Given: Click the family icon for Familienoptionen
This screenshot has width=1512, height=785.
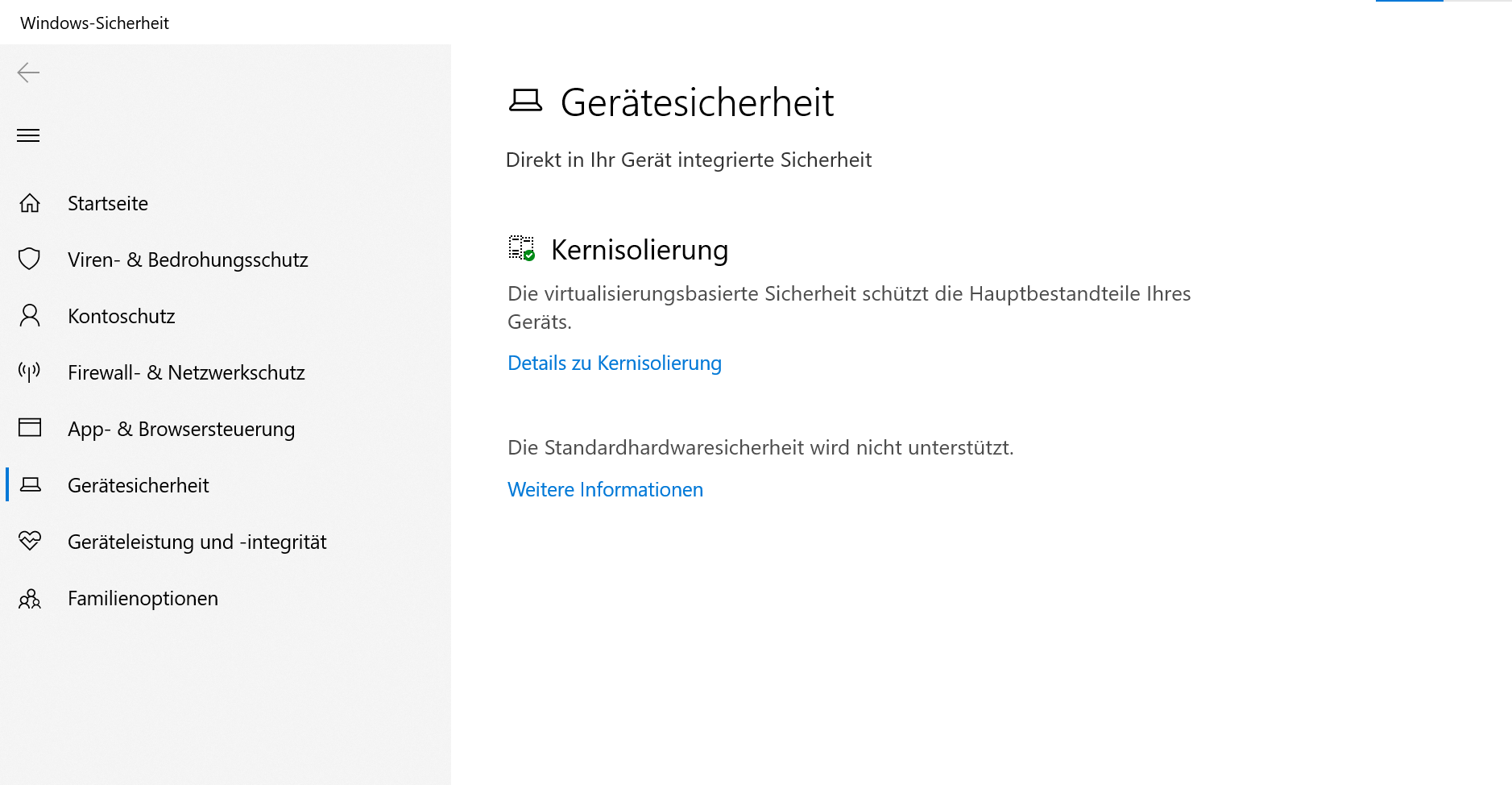Looking at the screenshot, I should tap(30, 599).
